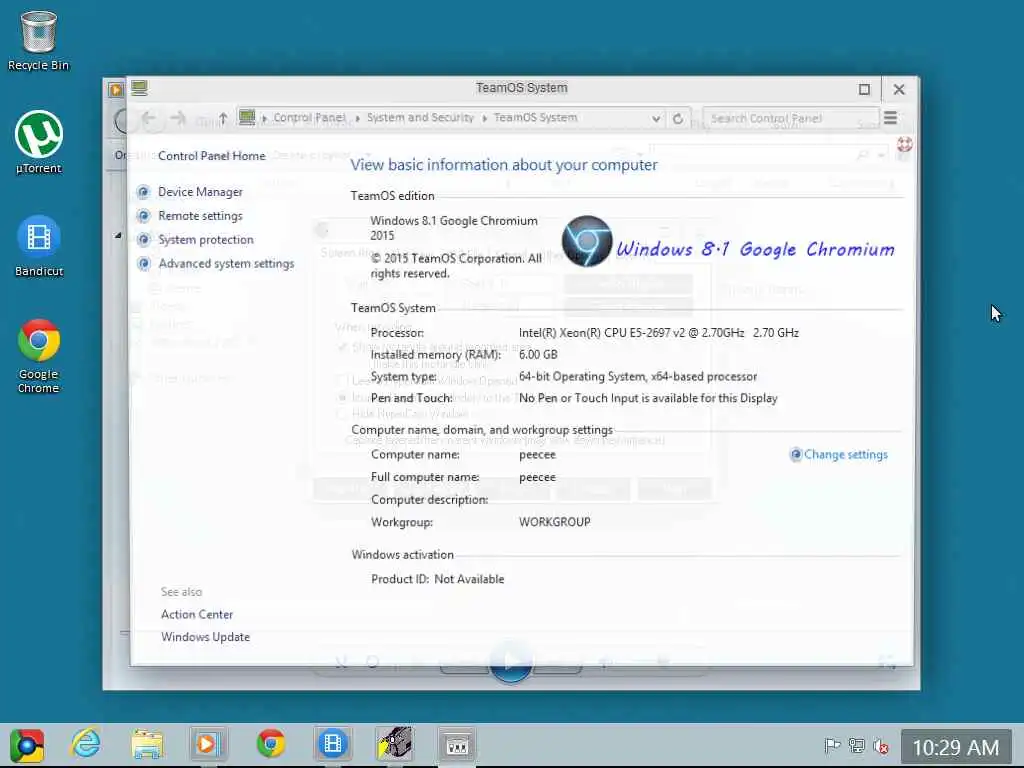Image resolution: width=1024 pixels, height=768 pixels.
Task: Click Change settings for computer name
Action: point(846,455)
